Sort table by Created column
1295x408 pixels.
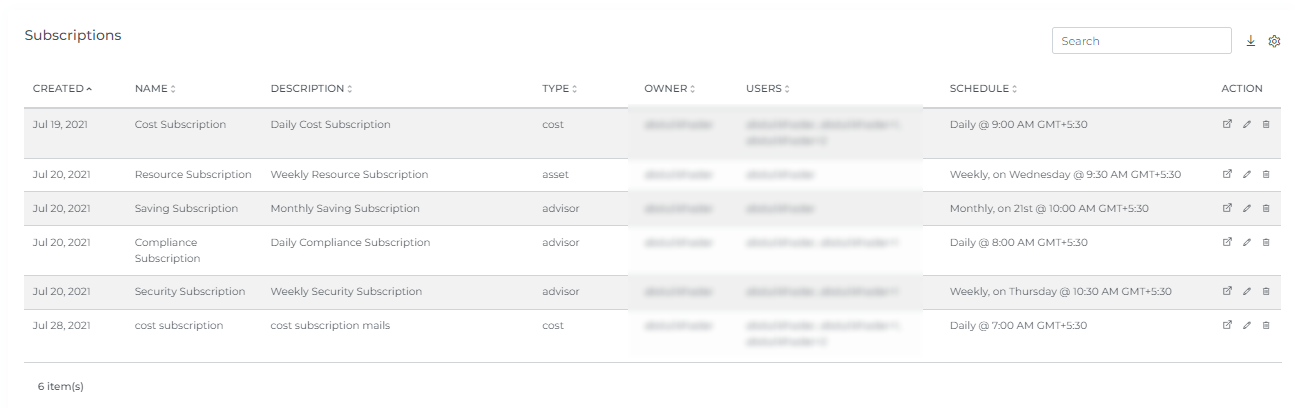[62, 89]
